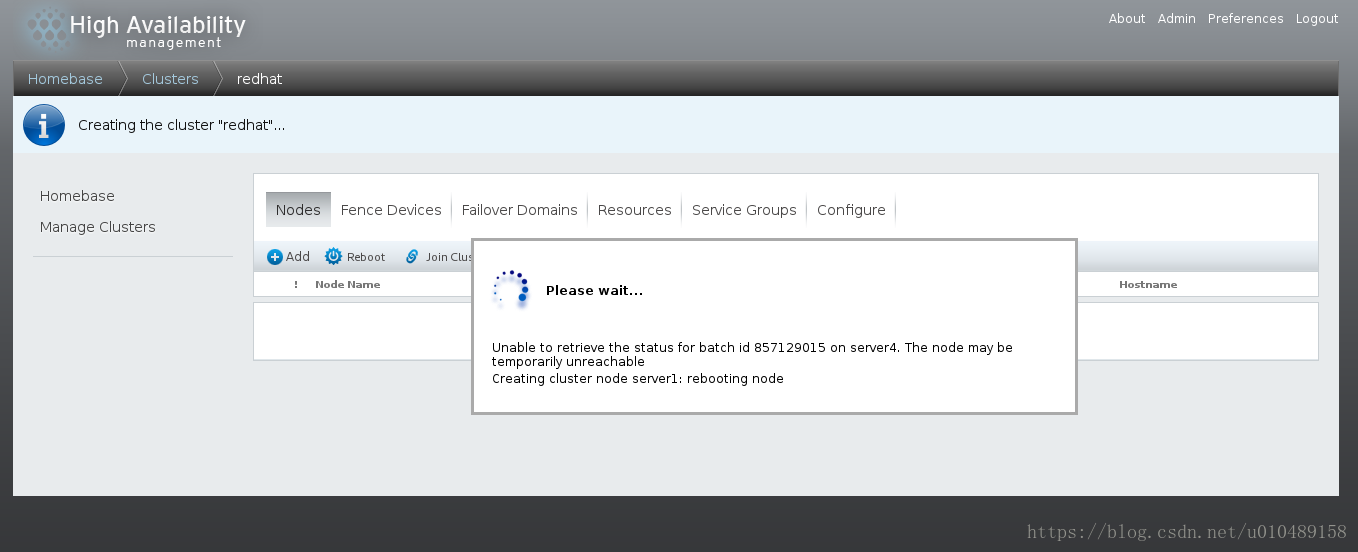The width and height of the screenshot is (1358, 552).
Task: Click the High Availability management logo
Action: click(136, 30)
